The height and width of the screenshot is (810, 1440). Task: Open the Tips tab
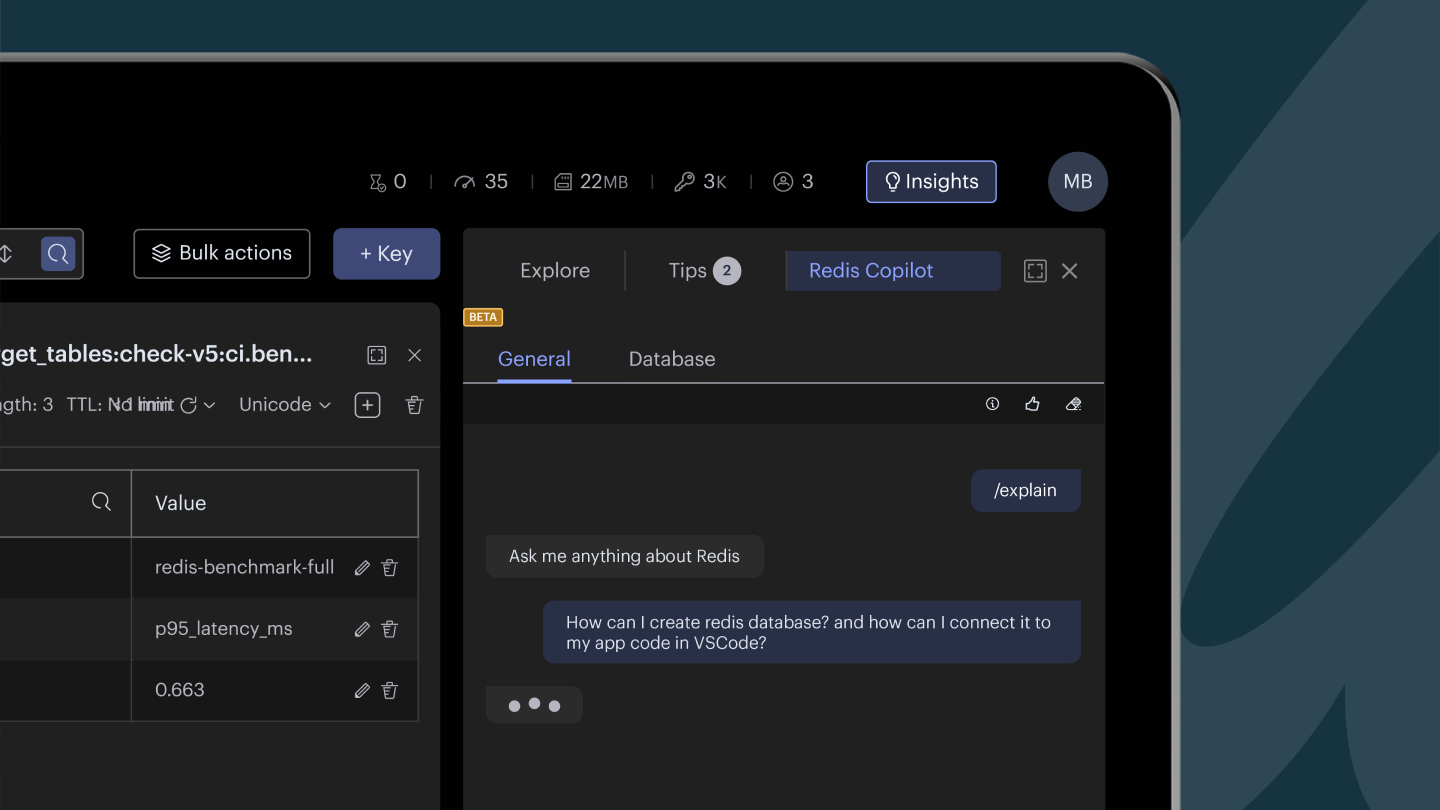(705, 271)
